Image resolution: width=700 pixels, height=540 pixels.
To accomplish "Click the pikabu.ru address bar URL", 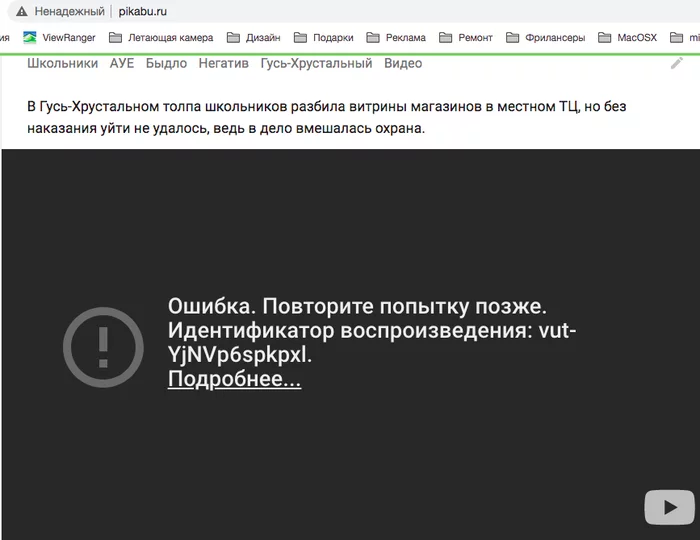I will tap(142, 12).
